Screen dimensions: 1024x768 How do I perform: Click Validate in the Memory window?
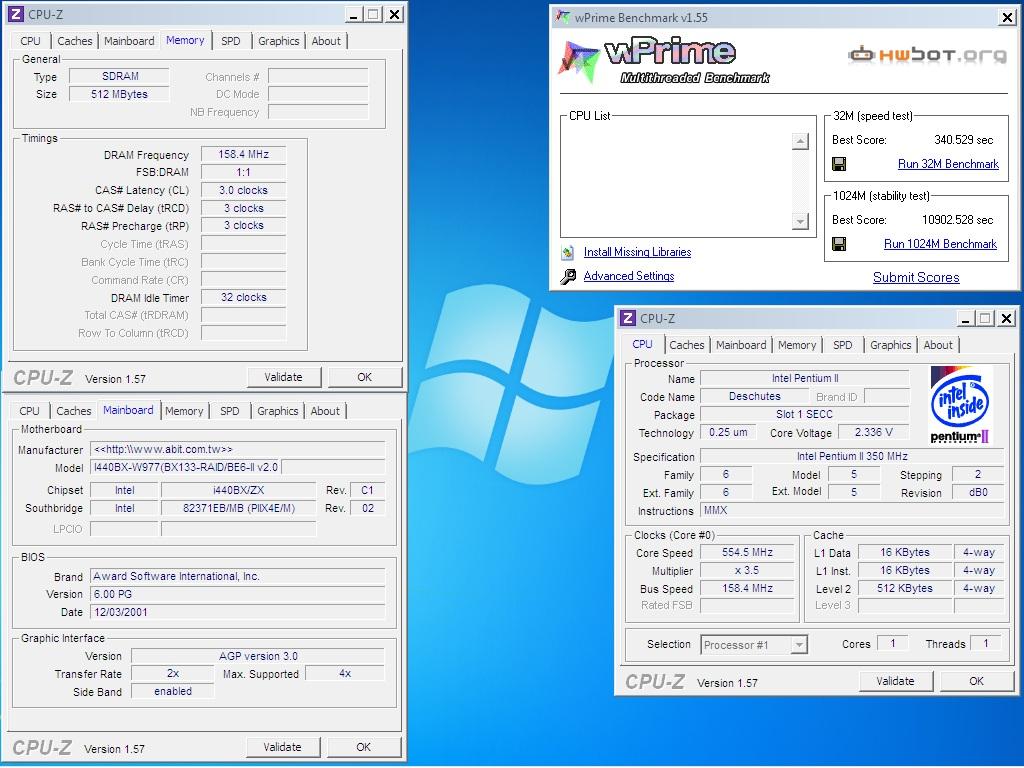(283, 377)
